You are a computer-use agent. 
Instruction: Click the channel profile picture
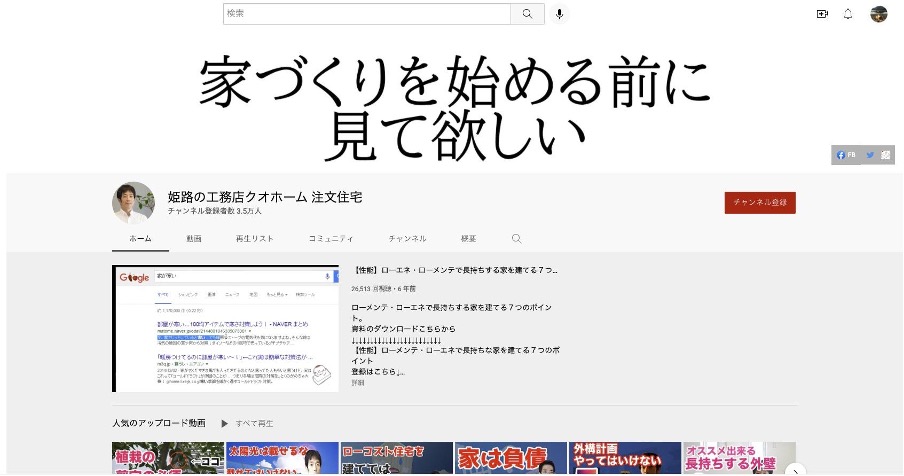click(133, 203)
